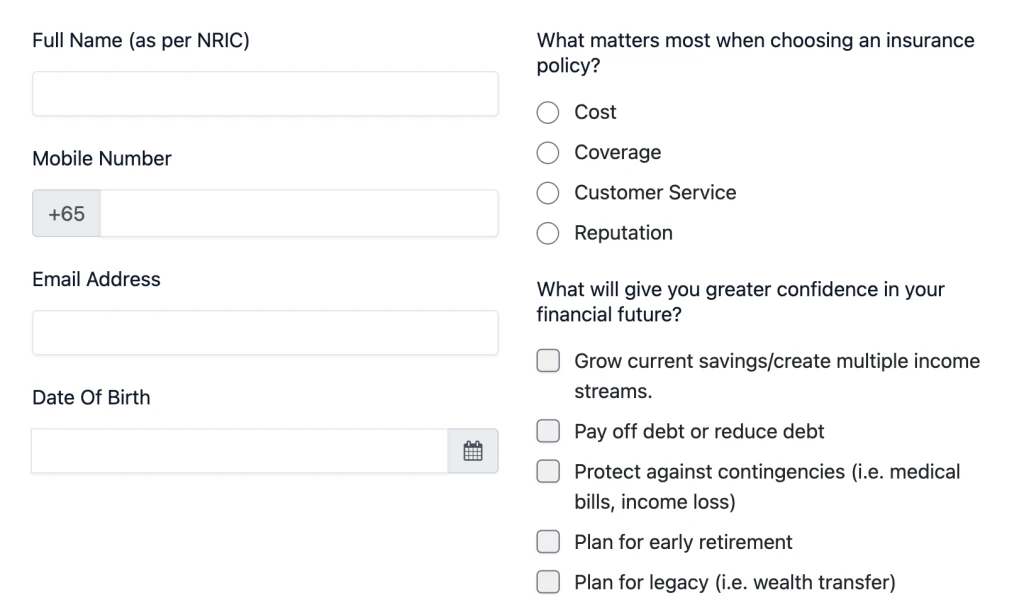Pick the Reputation radio option
The width and height of the screenshot is (1024, 610).
548,233
